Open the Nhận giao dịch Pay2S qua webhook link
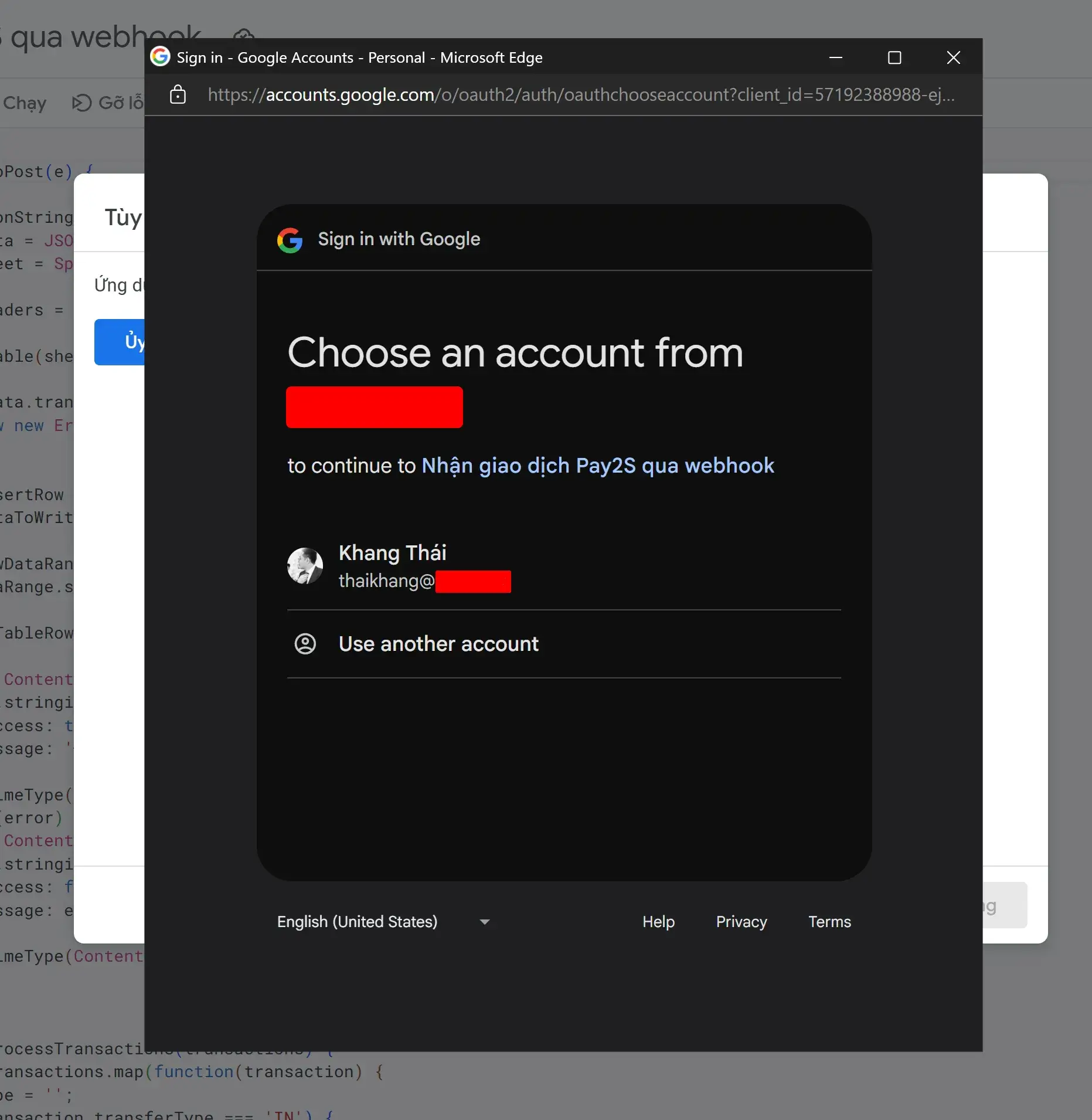The width and height of the screenshot is (1092, 1120). pyautogui.click(x=598, y=466)
